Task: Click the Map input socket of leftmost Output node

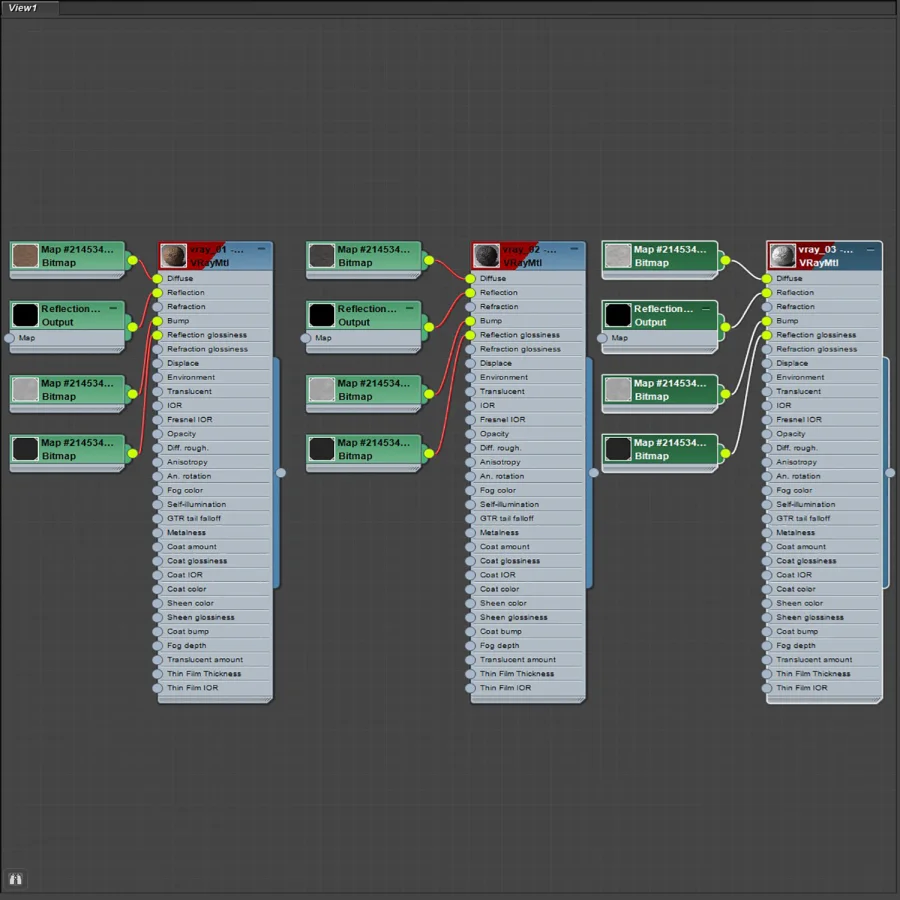Action: pos(9,338)
